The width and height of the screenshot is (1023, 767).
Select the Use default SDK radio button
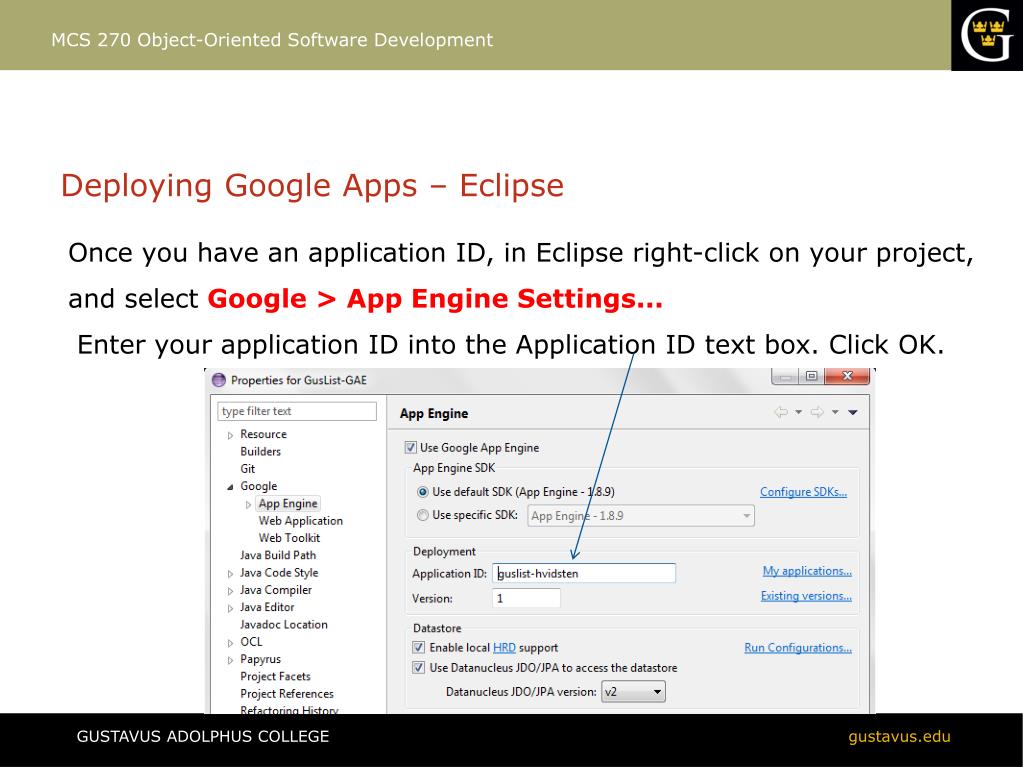coord(423,492)
